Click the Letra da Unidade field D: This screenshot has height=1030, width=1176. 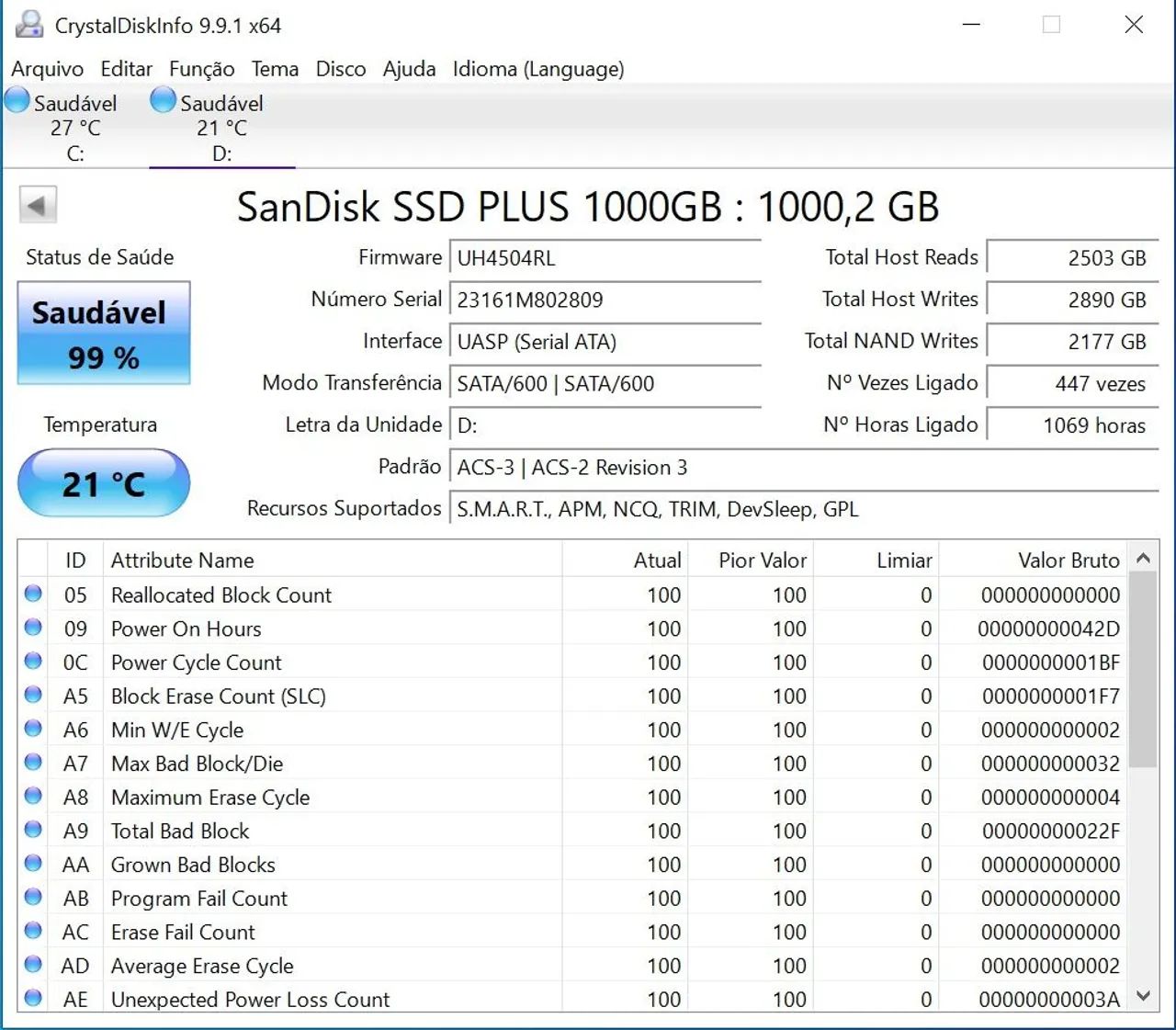(605, 425)
